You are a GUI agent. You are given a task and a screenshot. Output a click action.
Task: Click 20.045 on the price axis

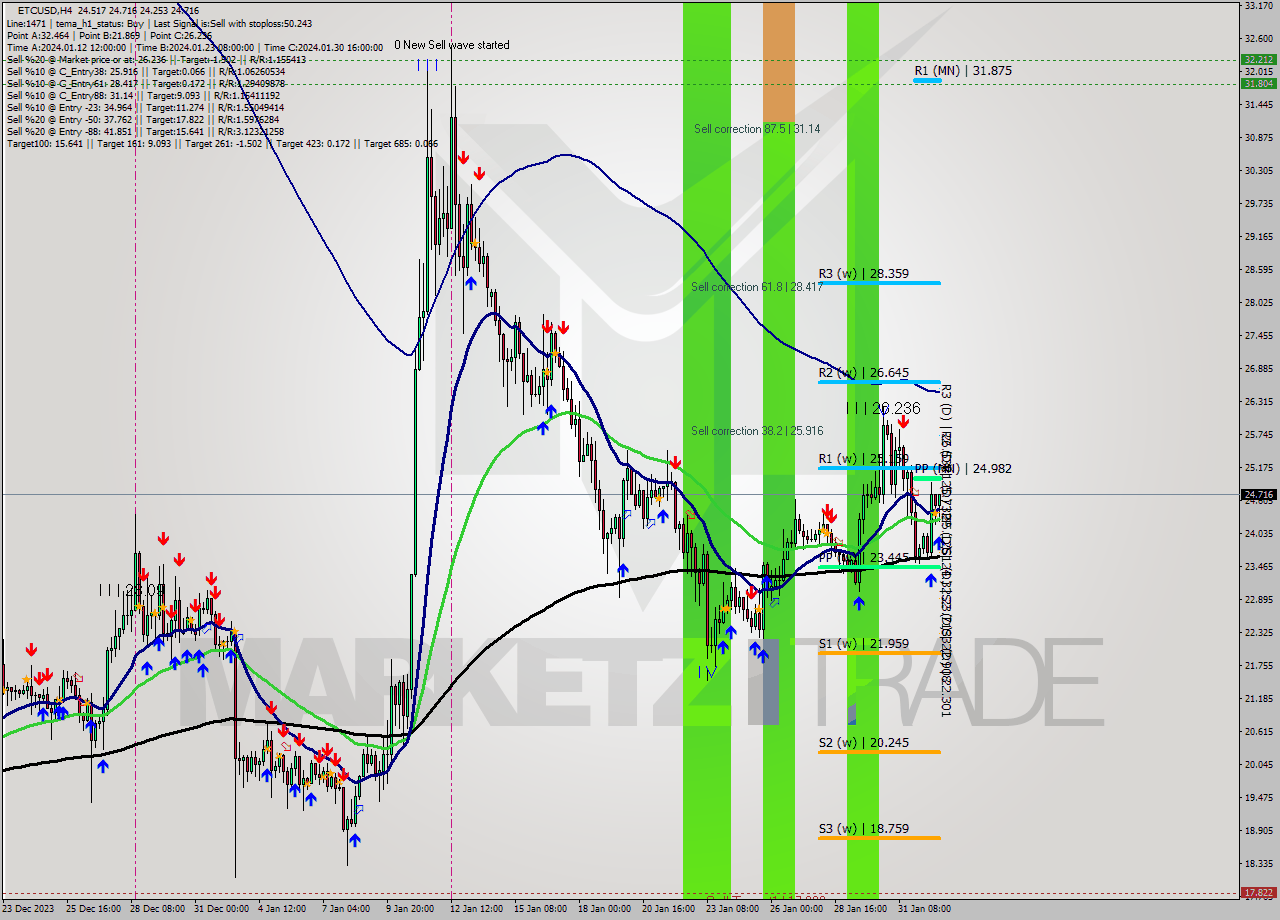1258,764
